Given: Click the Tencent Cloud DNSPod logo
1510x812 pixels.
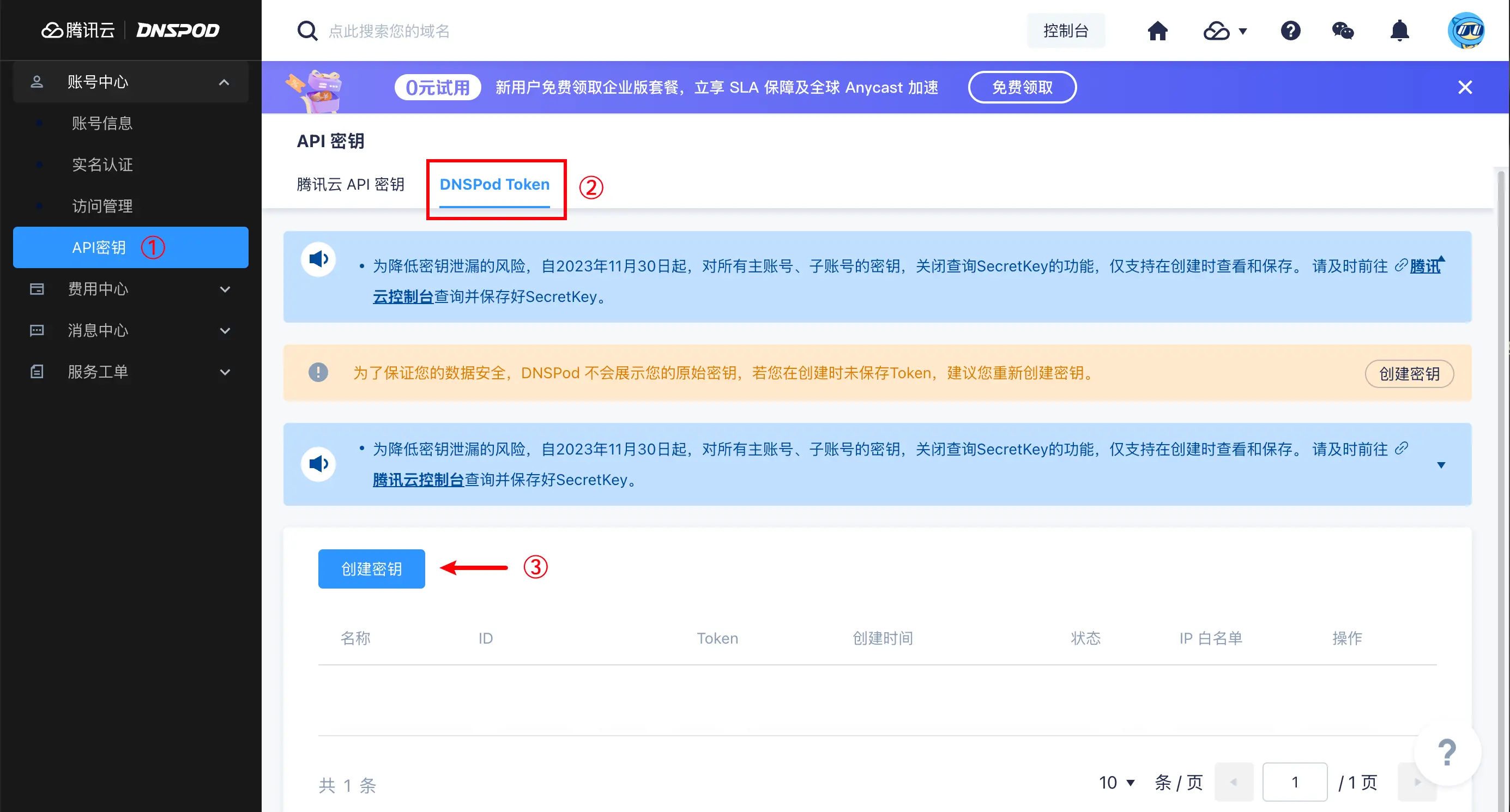Looking at the screenshot, I should pos(130,30).
